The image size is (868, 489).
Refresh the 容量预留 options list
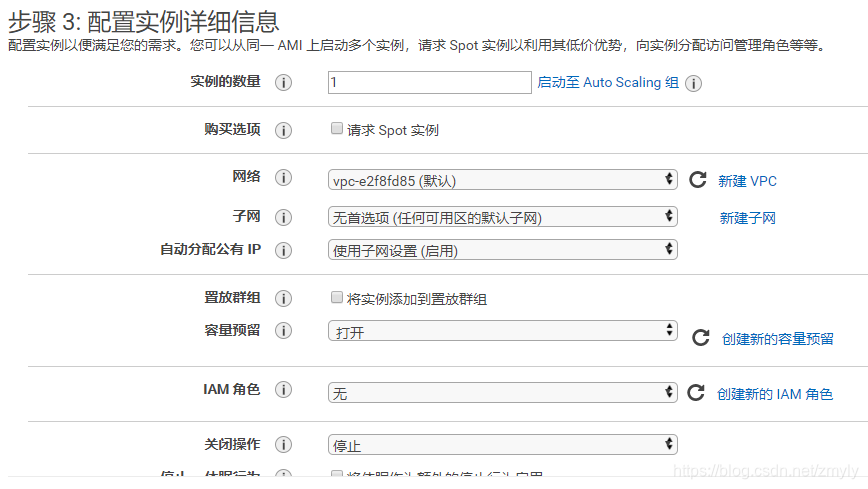click(701, 338)
